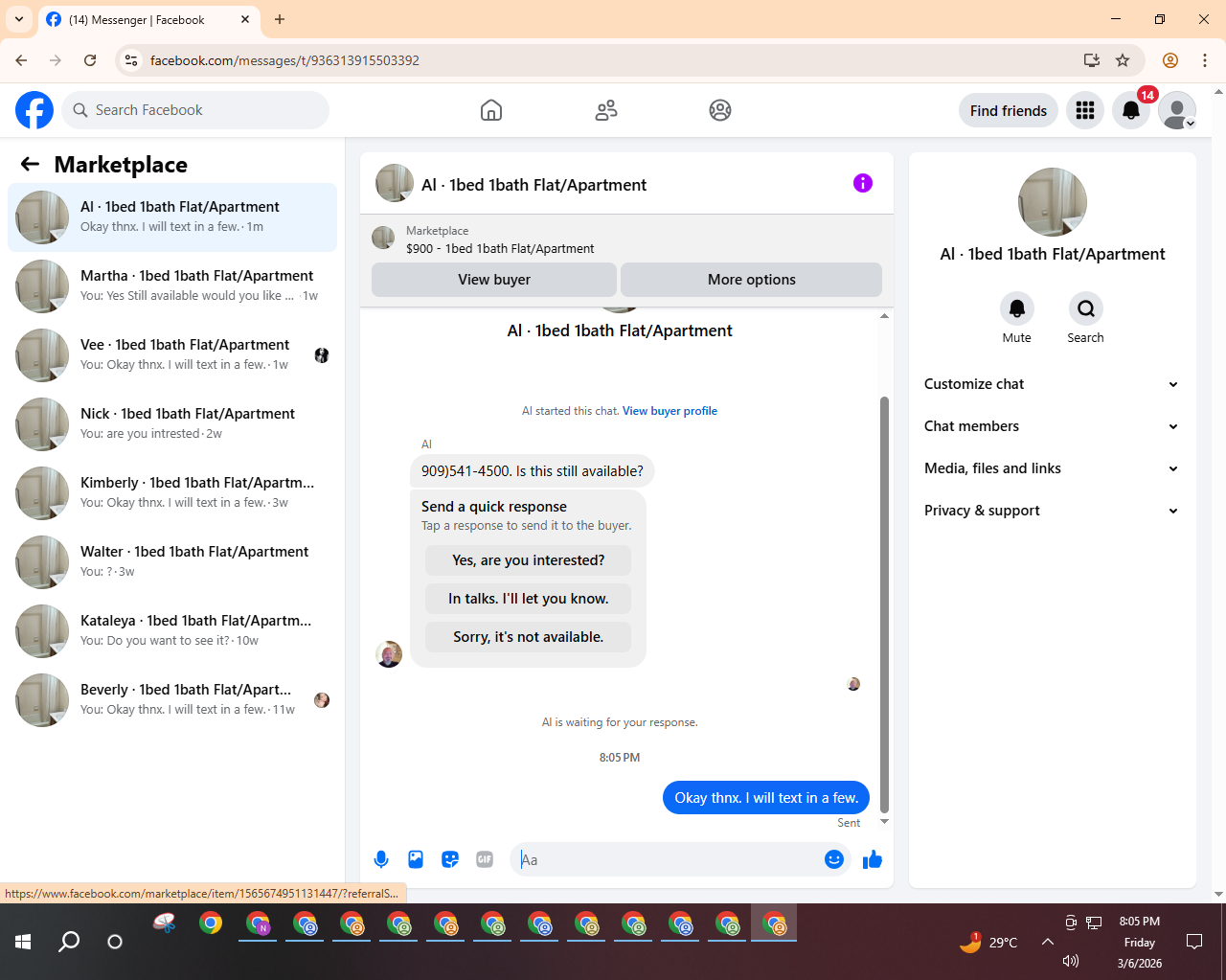Open the Beverly conversation

tap(172, 700)
